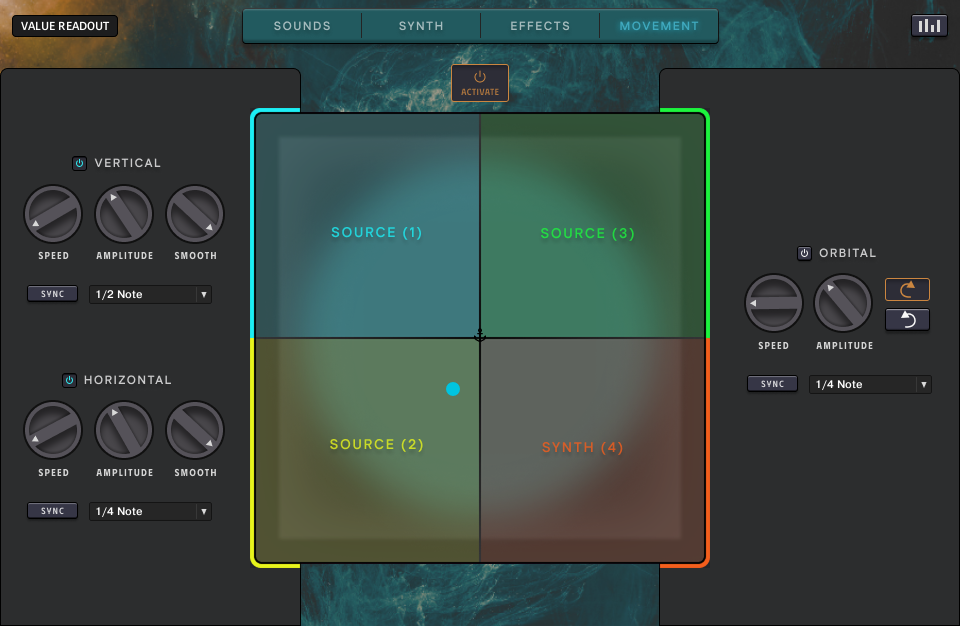Click the Value Readout button
Screen dimensions: 960x626
(65, 26)
